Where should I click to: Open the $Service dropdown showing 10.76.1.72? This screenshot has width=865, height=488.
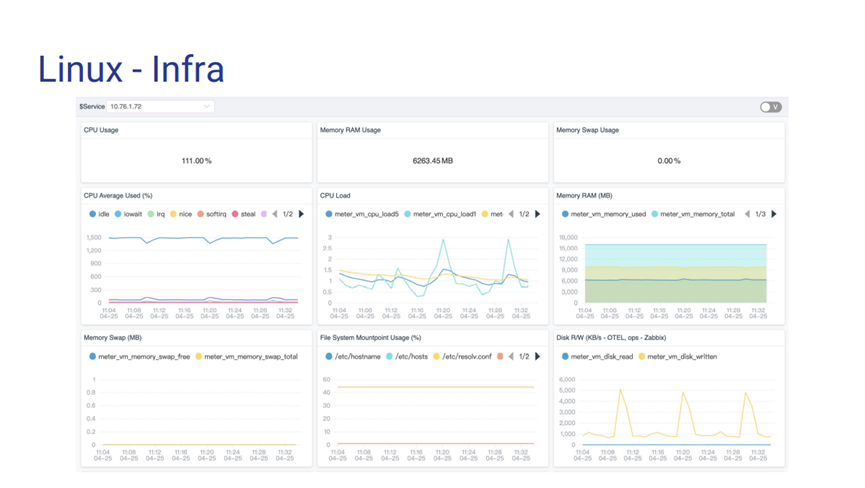click(160, 107)
